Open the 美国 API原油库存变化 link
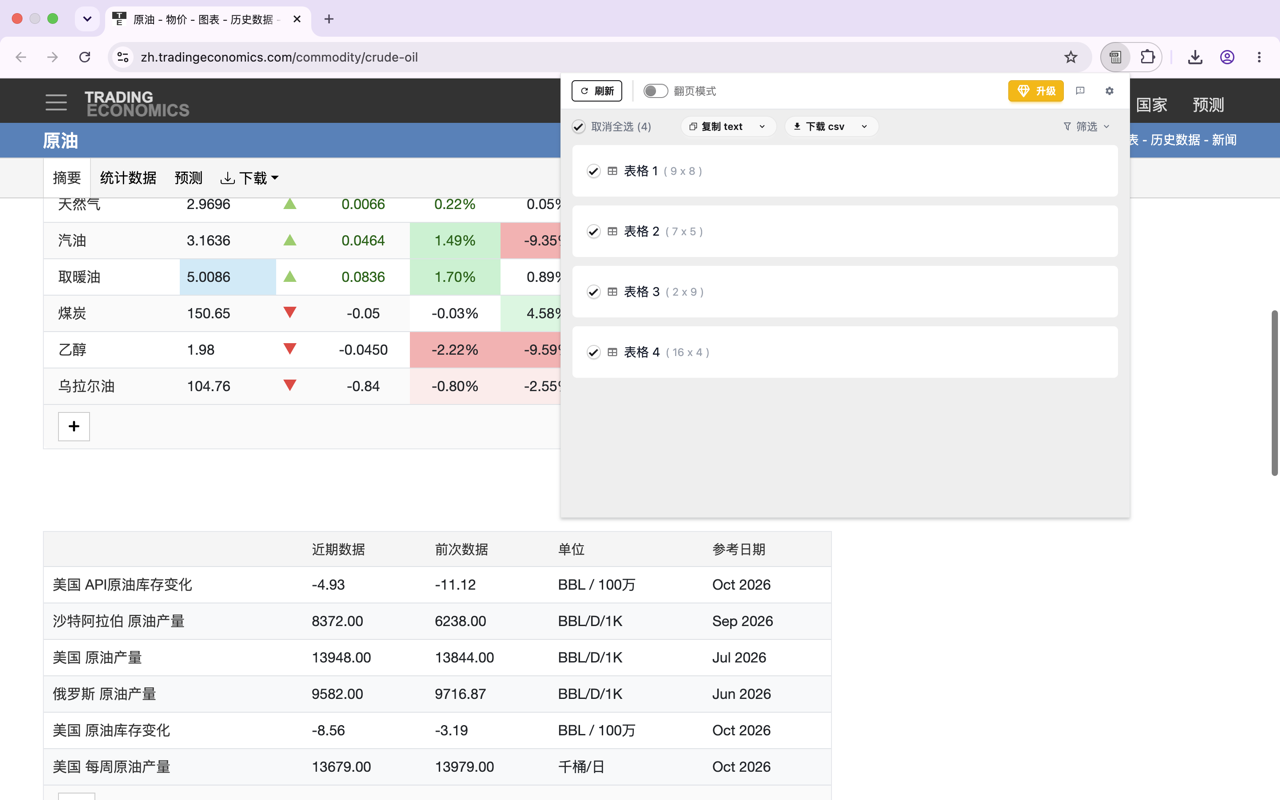This screenshot has width=1280, height=800. pyautogui.click(x=122, y=585)
